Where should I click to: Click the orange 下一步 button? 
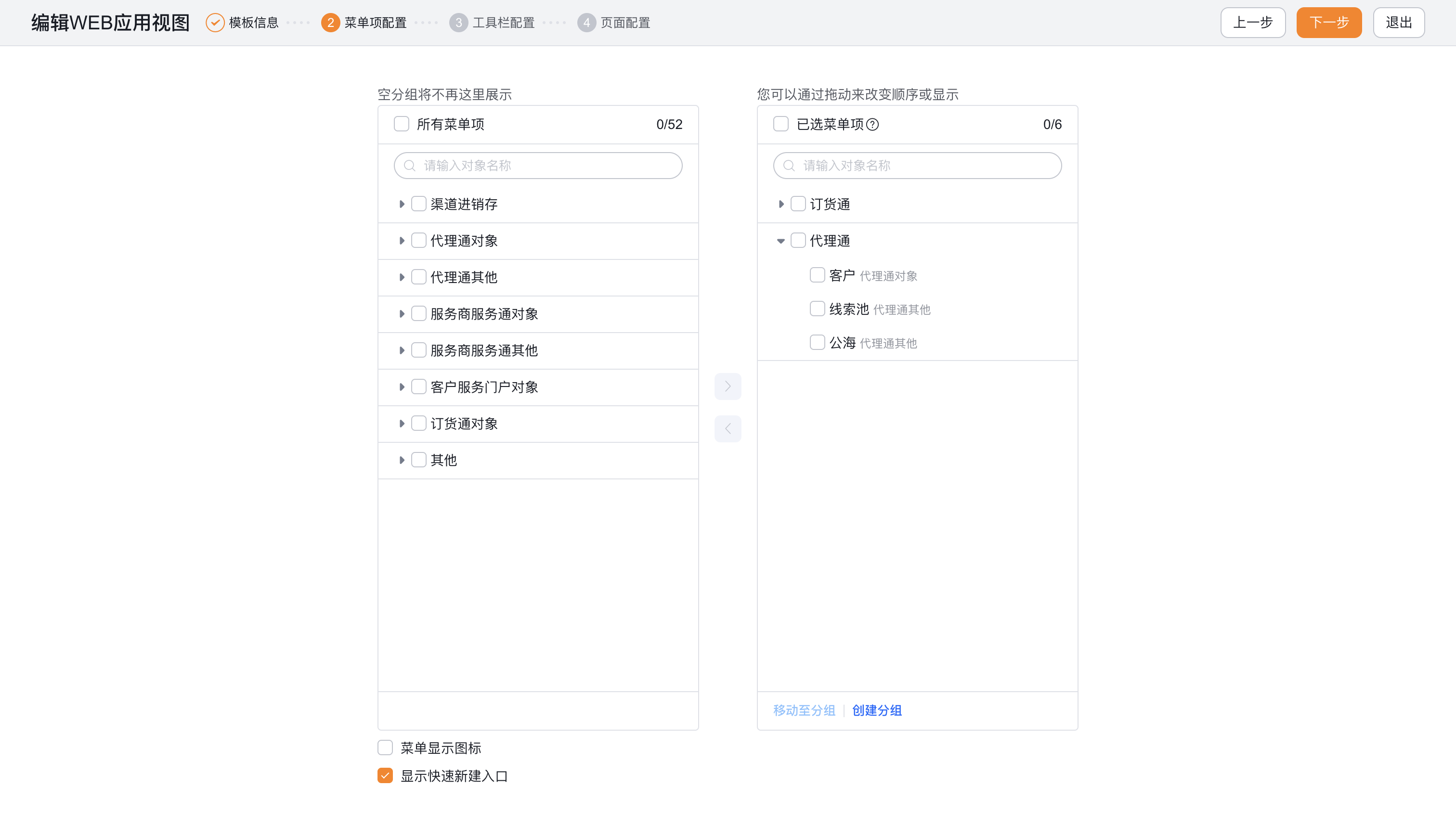click(x=1329, y=23)
